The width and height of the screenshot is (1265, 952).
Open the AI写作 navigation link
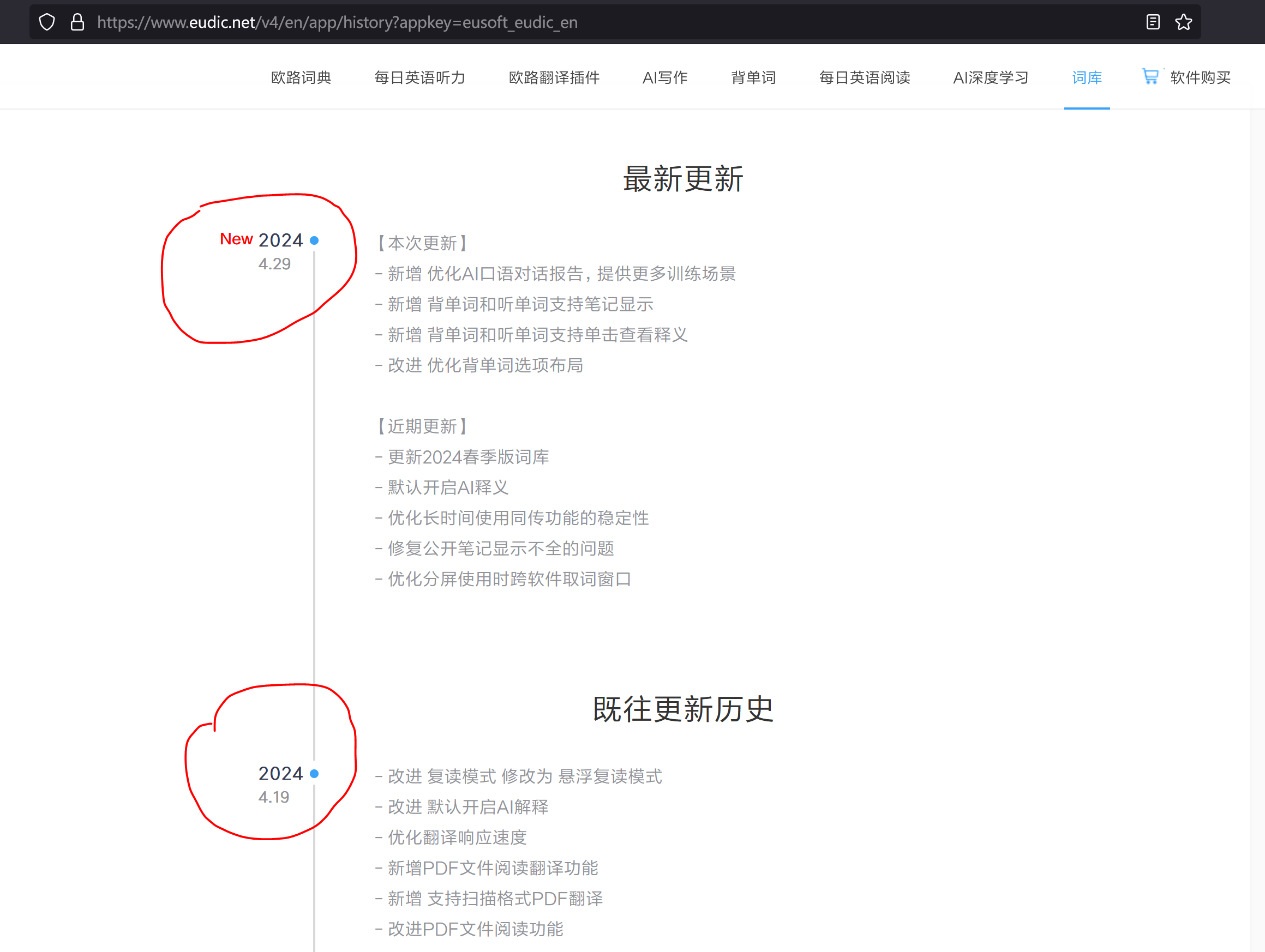tap(665, 77)
